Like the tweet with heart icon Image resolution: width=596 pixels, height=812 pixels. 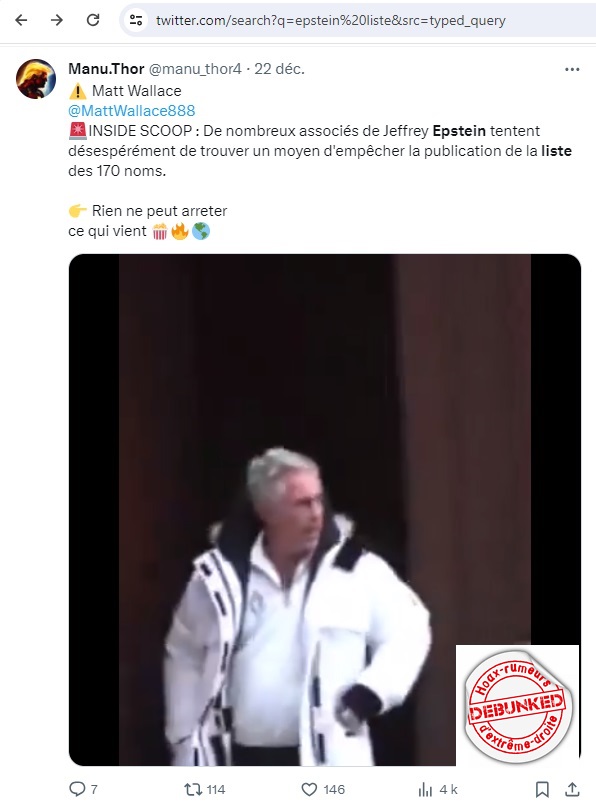click(x=309, y=789)
